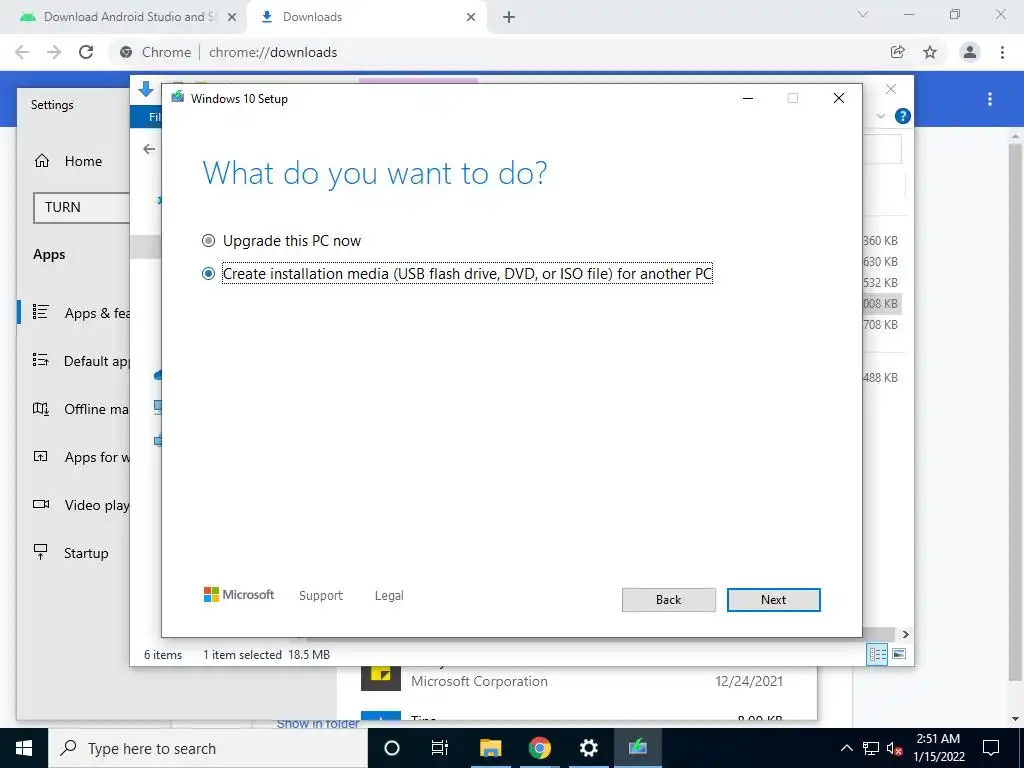Reload the Chrome page
Viewport: 1024px width, 768px height.
(86, 52)
